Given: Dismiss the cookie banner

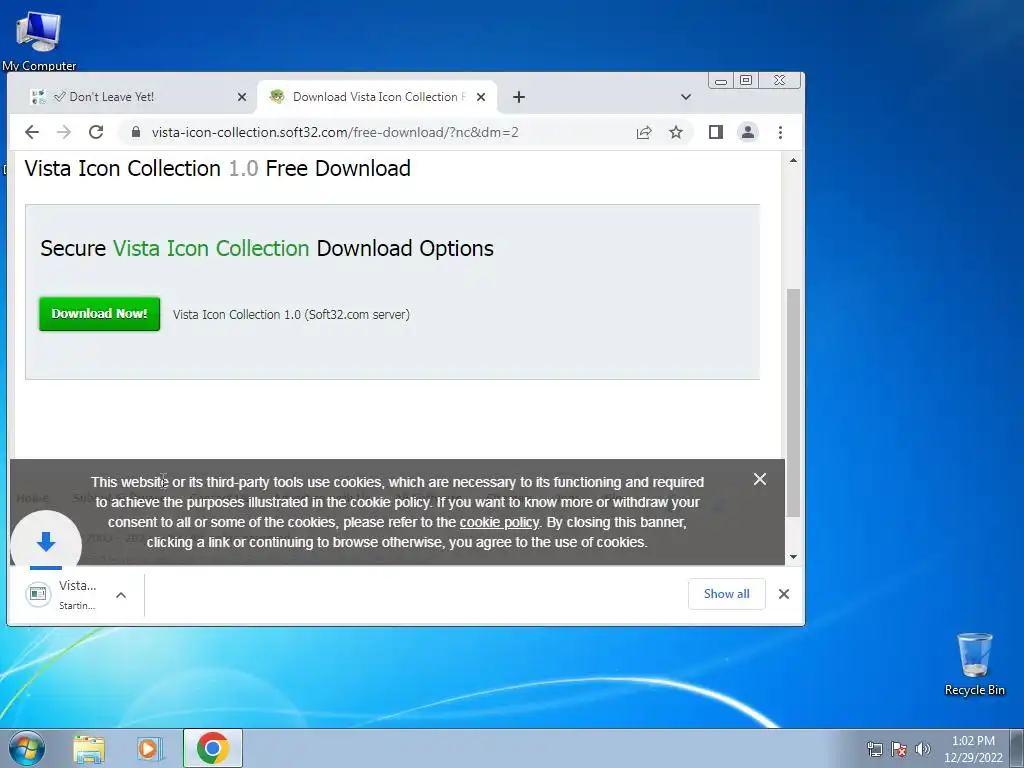Looking at the screenshot, I should (760, 479).
